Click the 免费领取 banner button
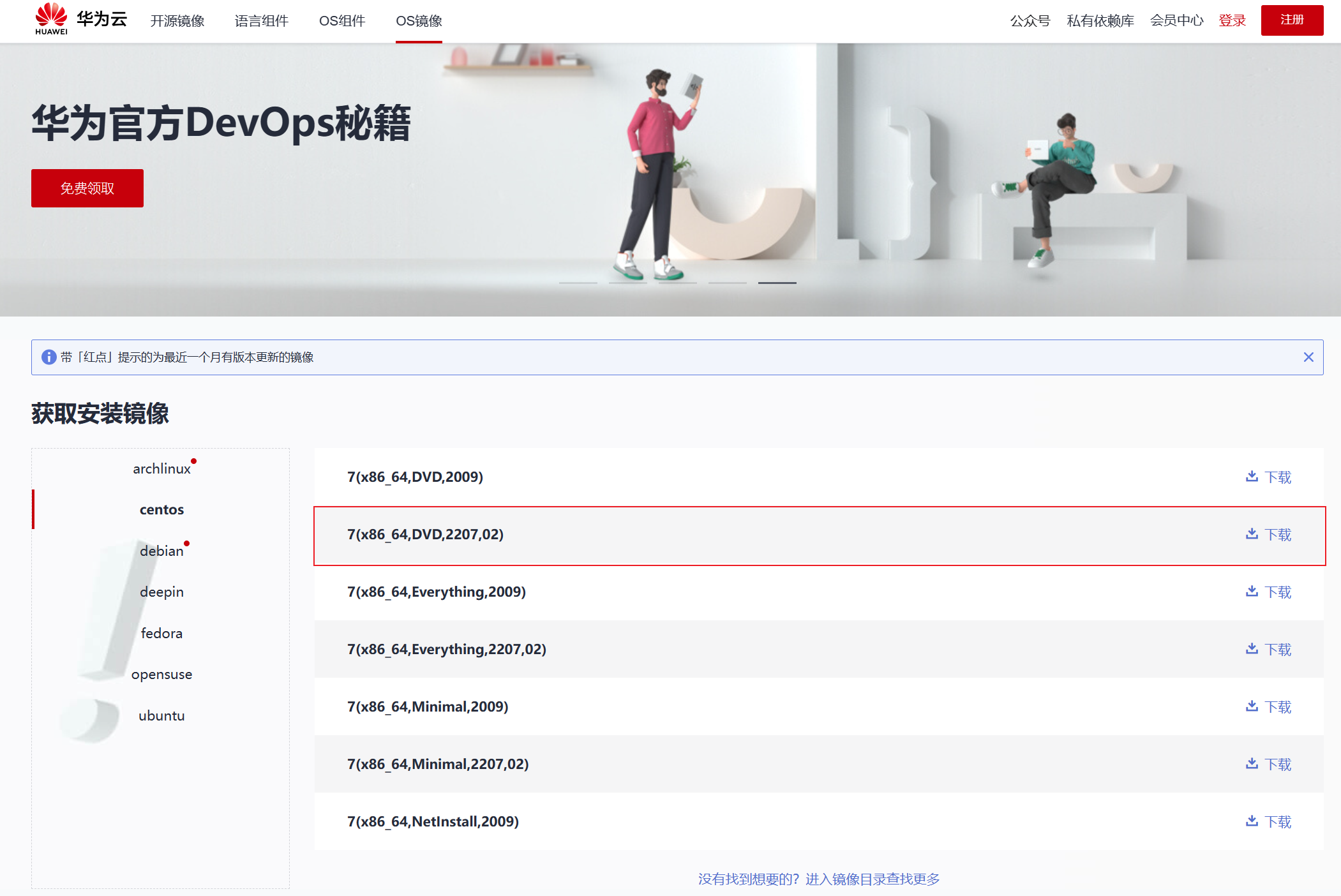 87,188
